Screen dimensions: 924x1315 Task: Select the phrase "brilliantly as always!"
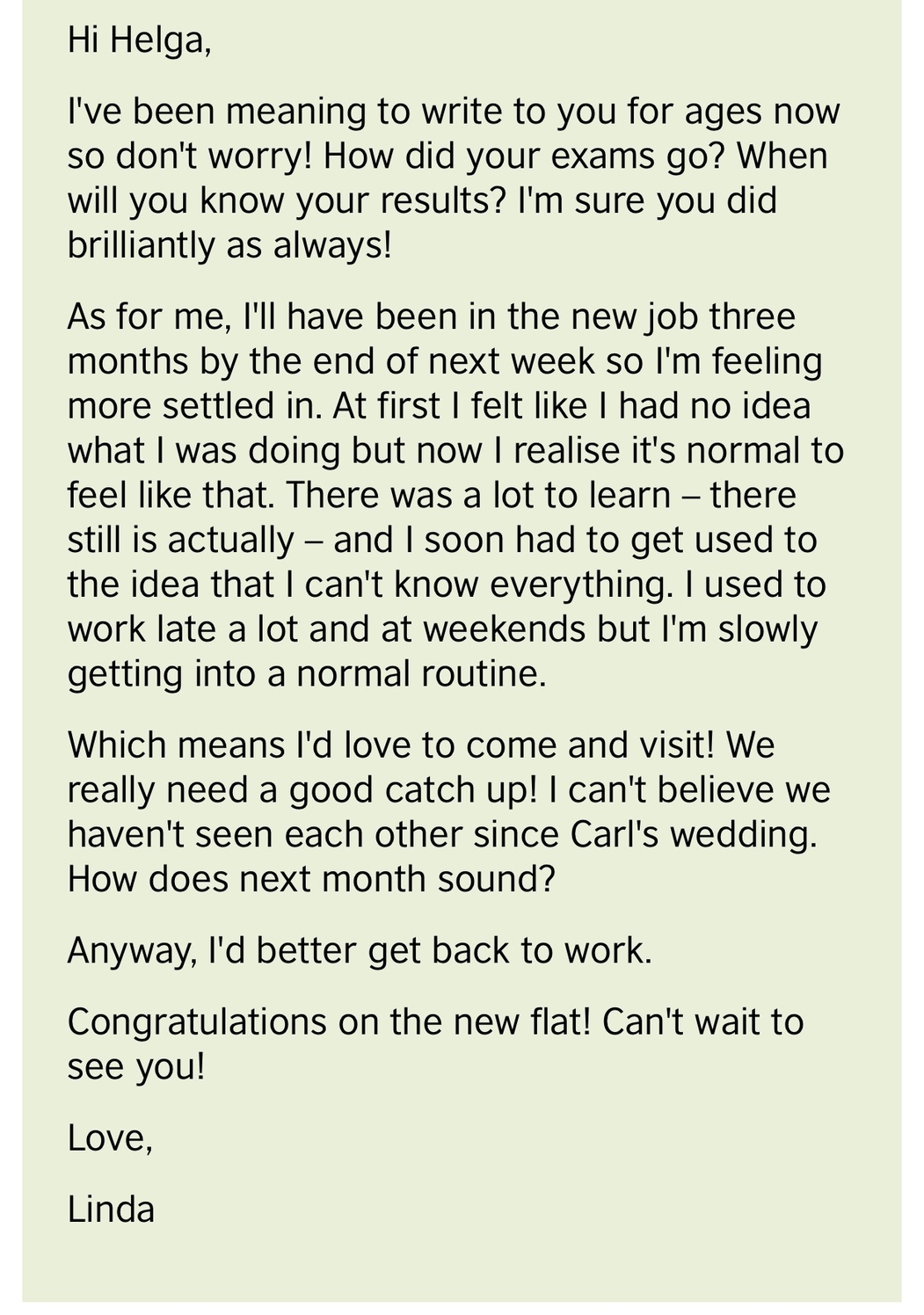point(229,245)
